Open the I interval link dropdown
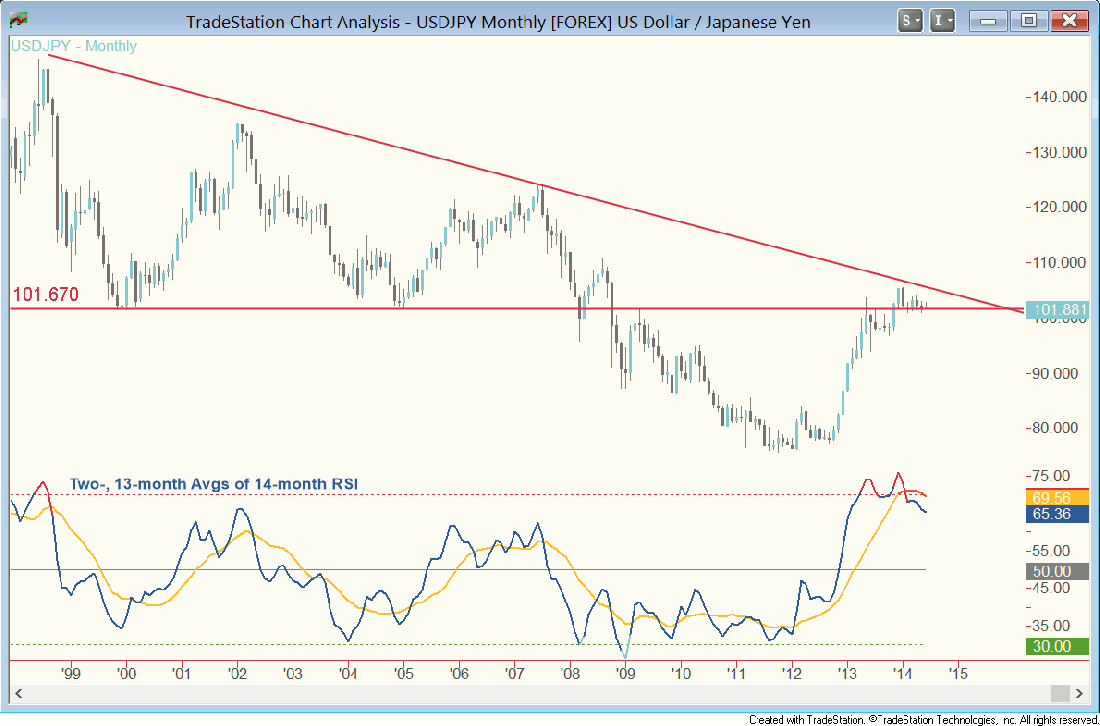This screenshot has height=726, width=1100. [x=942, y=21]
